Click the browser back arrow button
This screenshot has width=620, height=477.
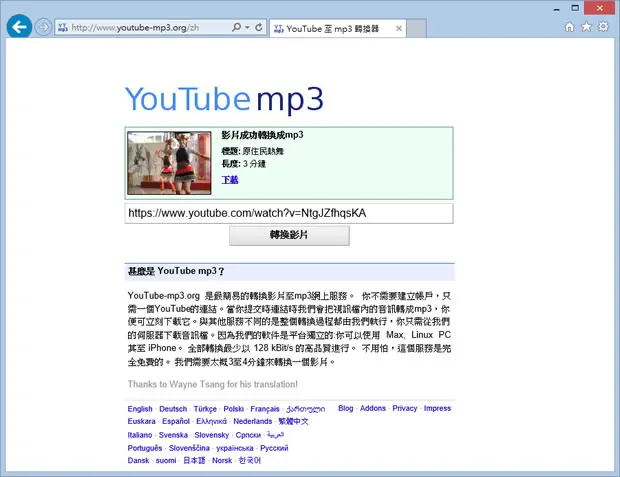[19, 27]
